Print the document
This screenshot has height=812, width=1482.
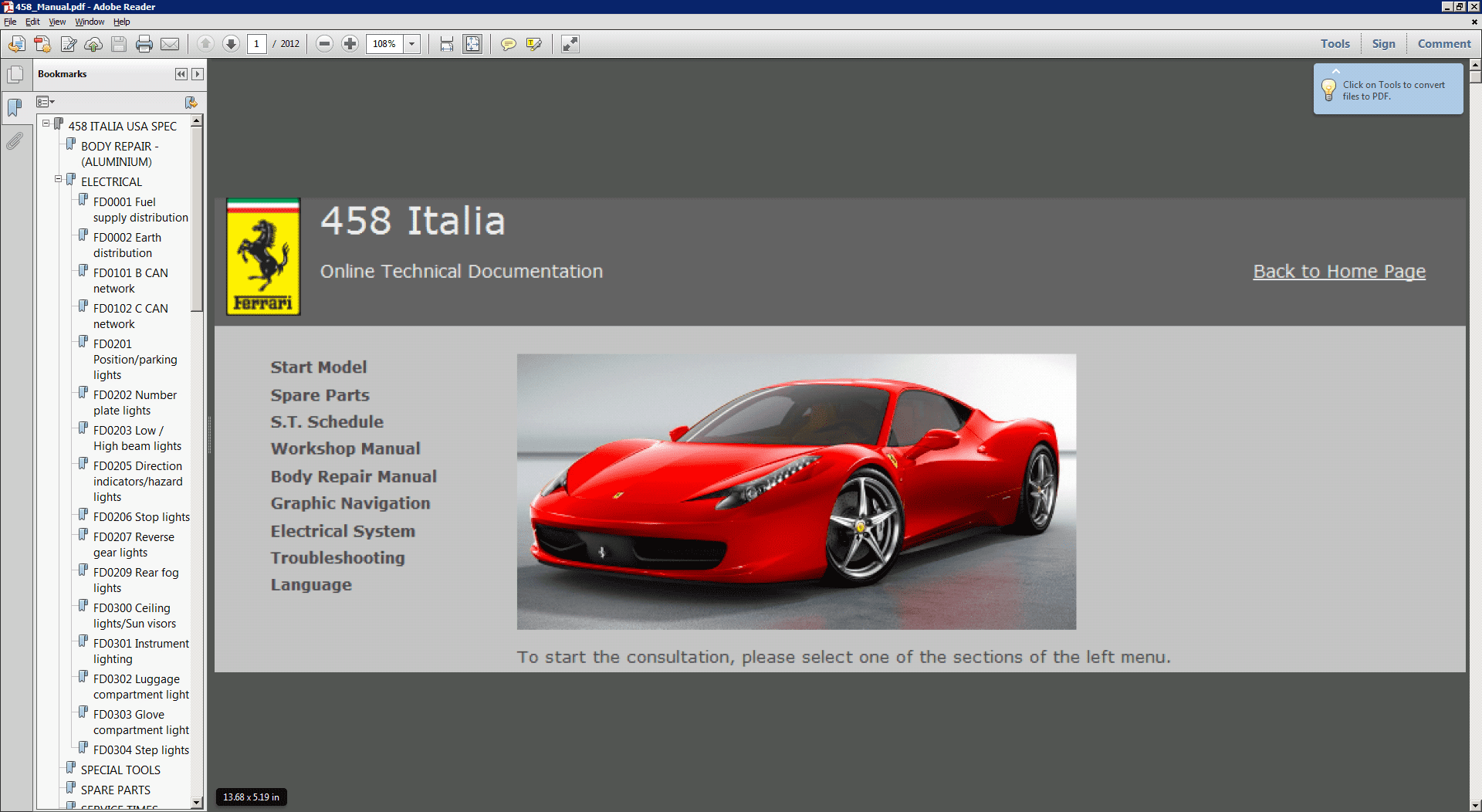(x=144, y=44)
